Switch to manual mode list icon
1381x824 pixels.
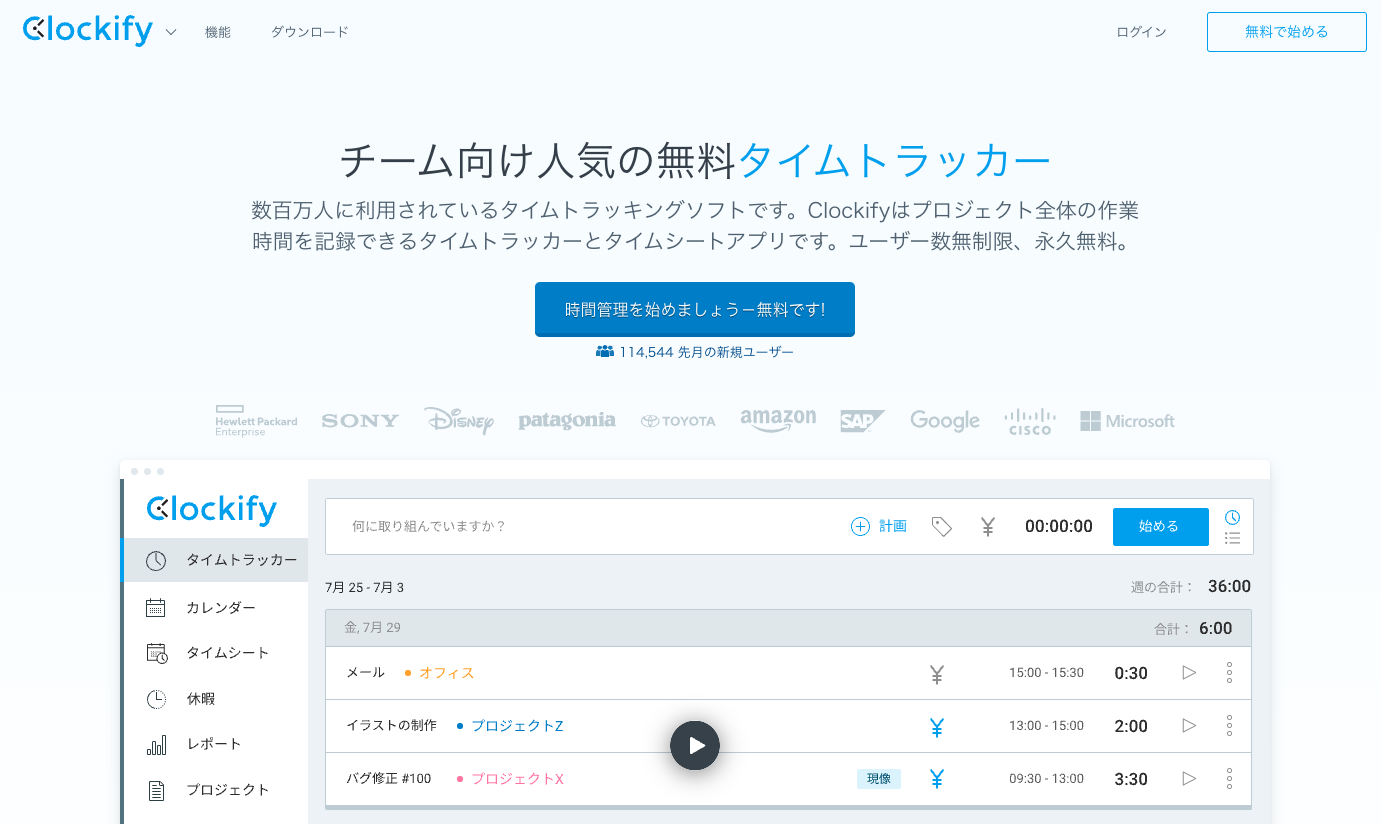(1233, 538)
